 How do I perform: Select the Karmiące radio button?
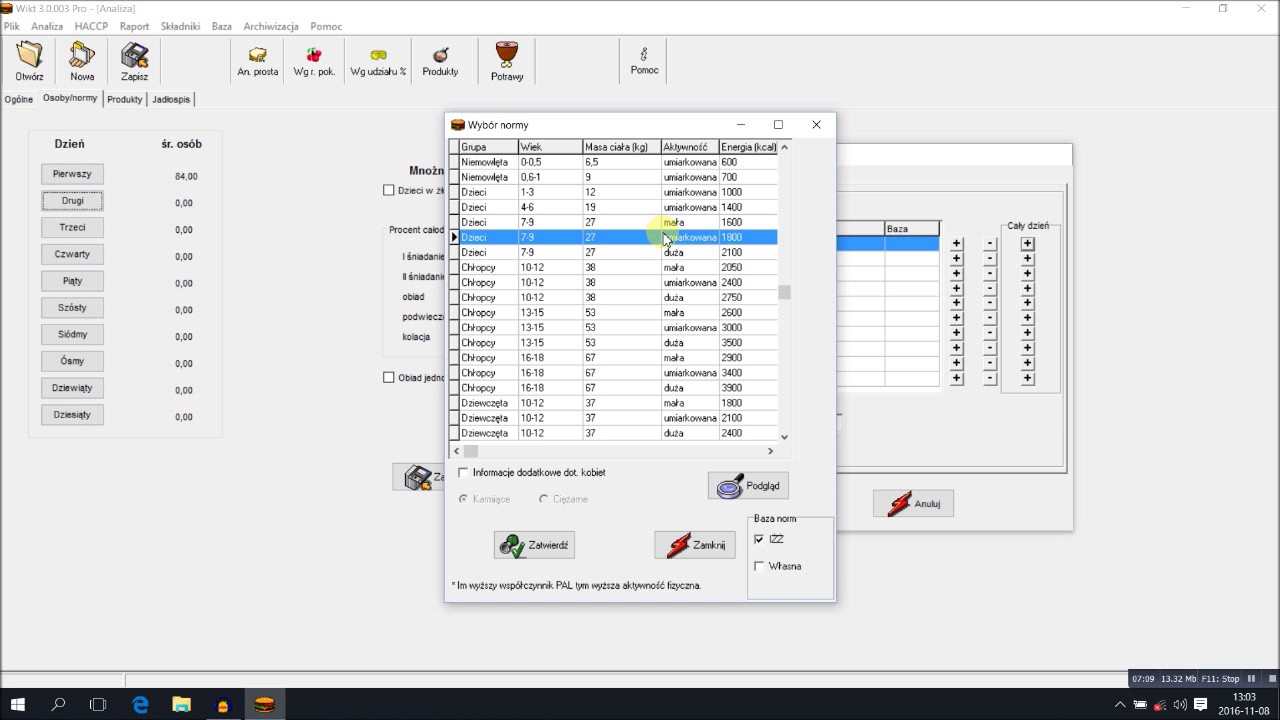pyautogui.click(x=463, y=499)
